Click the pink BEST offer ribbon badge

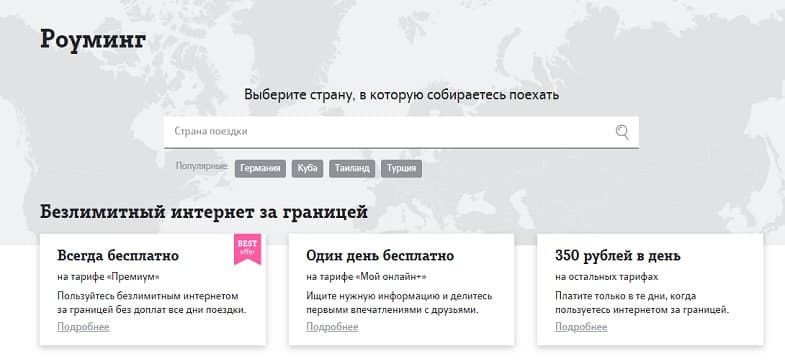click(x=247, y=248)
